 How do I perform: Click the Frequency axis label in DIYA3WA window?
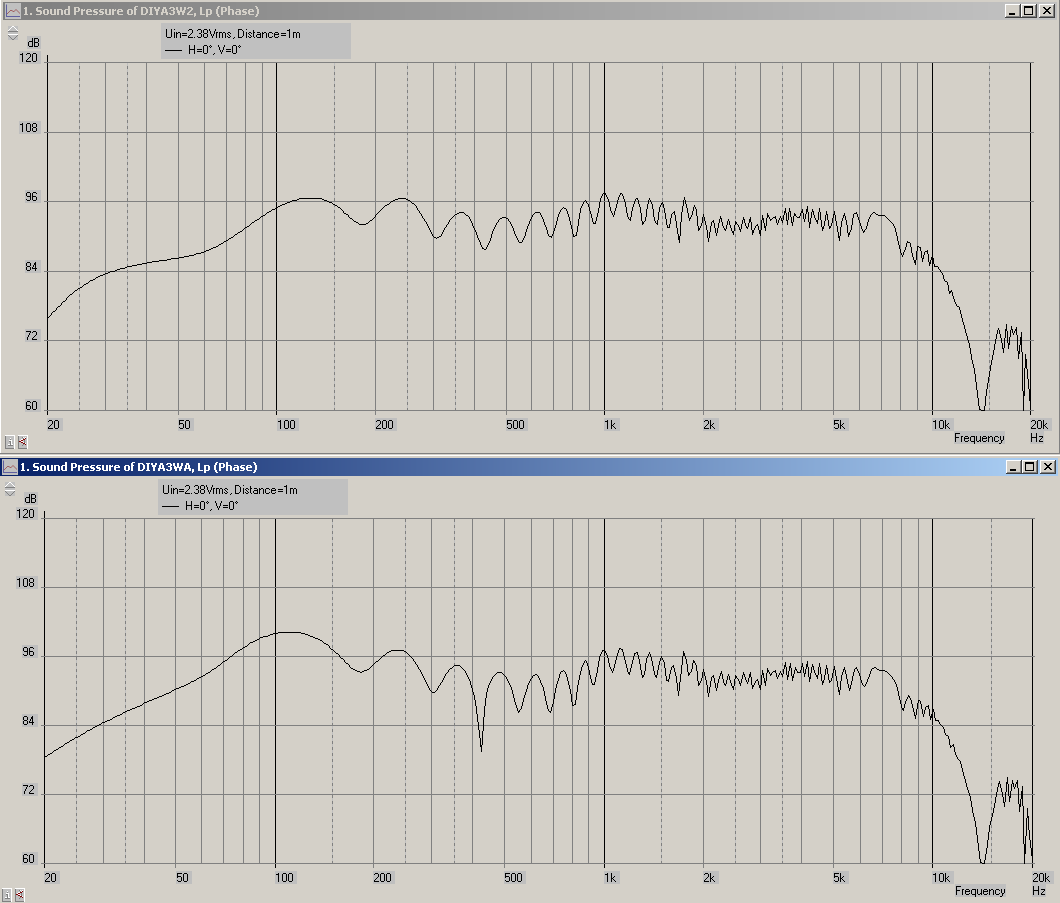coord(980,891)
